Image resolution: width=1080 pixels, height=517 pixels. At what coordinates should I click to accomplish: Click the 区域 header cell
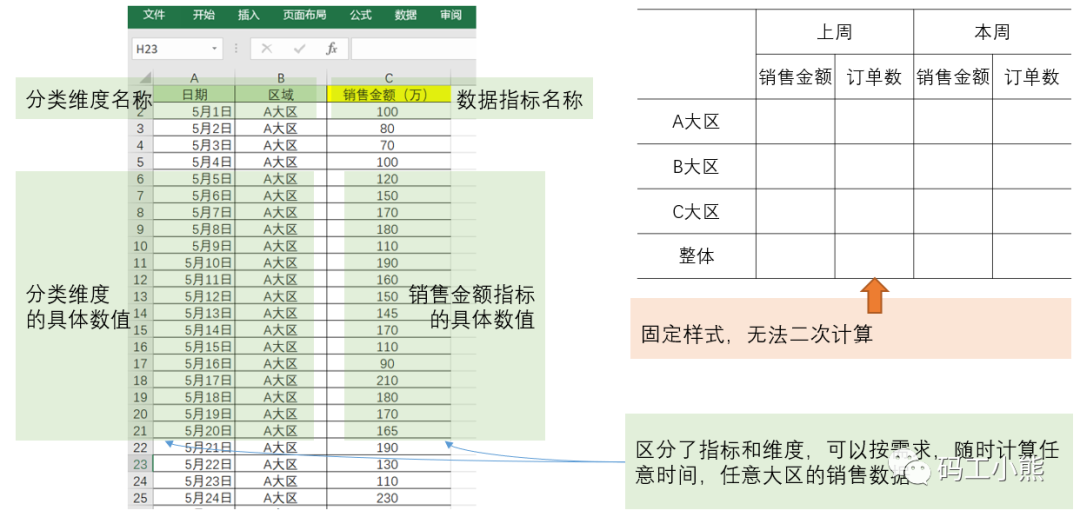click(x=281, y=94)
